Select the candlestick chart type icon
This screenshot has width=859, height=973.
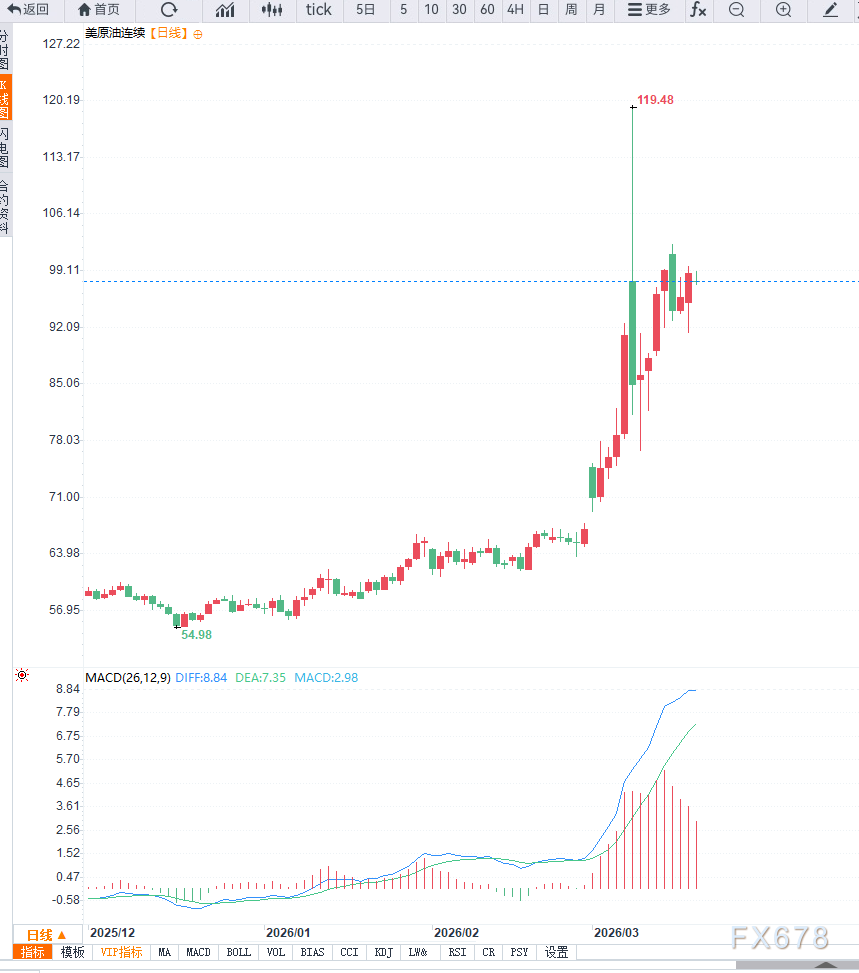[x=271, y=10]
